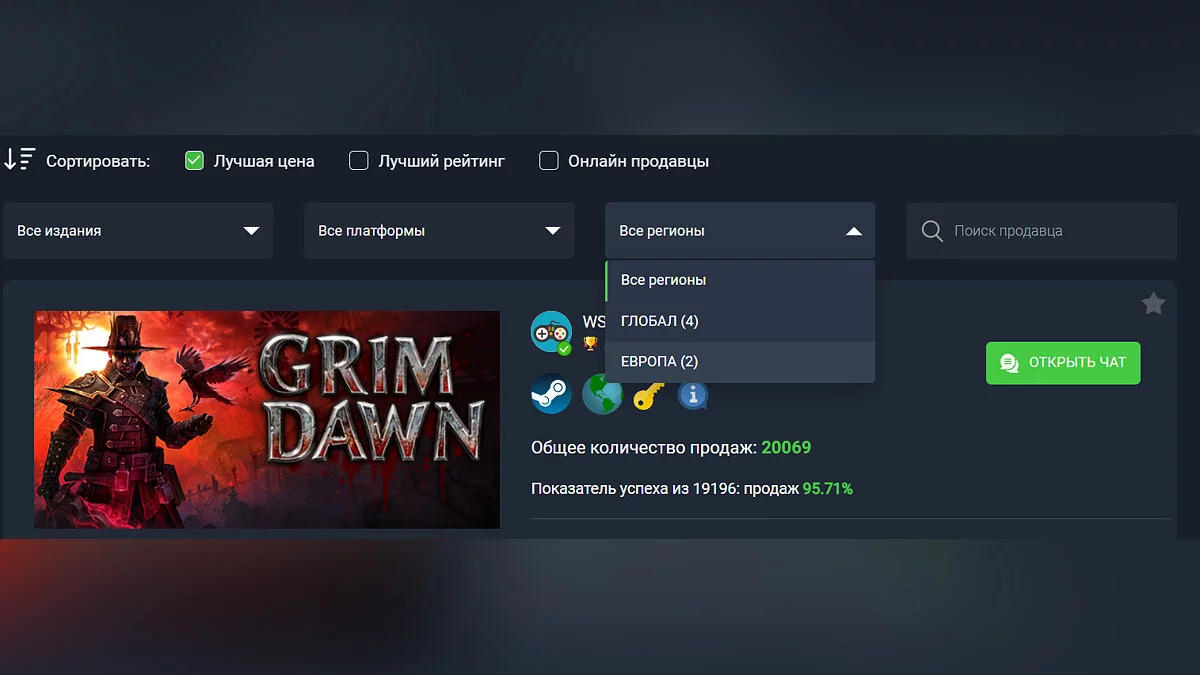The width and height of the screenshot is (1200, 675).
Task: Enable the Лучший рейтинг checkbox
Action: click(358, 160)
